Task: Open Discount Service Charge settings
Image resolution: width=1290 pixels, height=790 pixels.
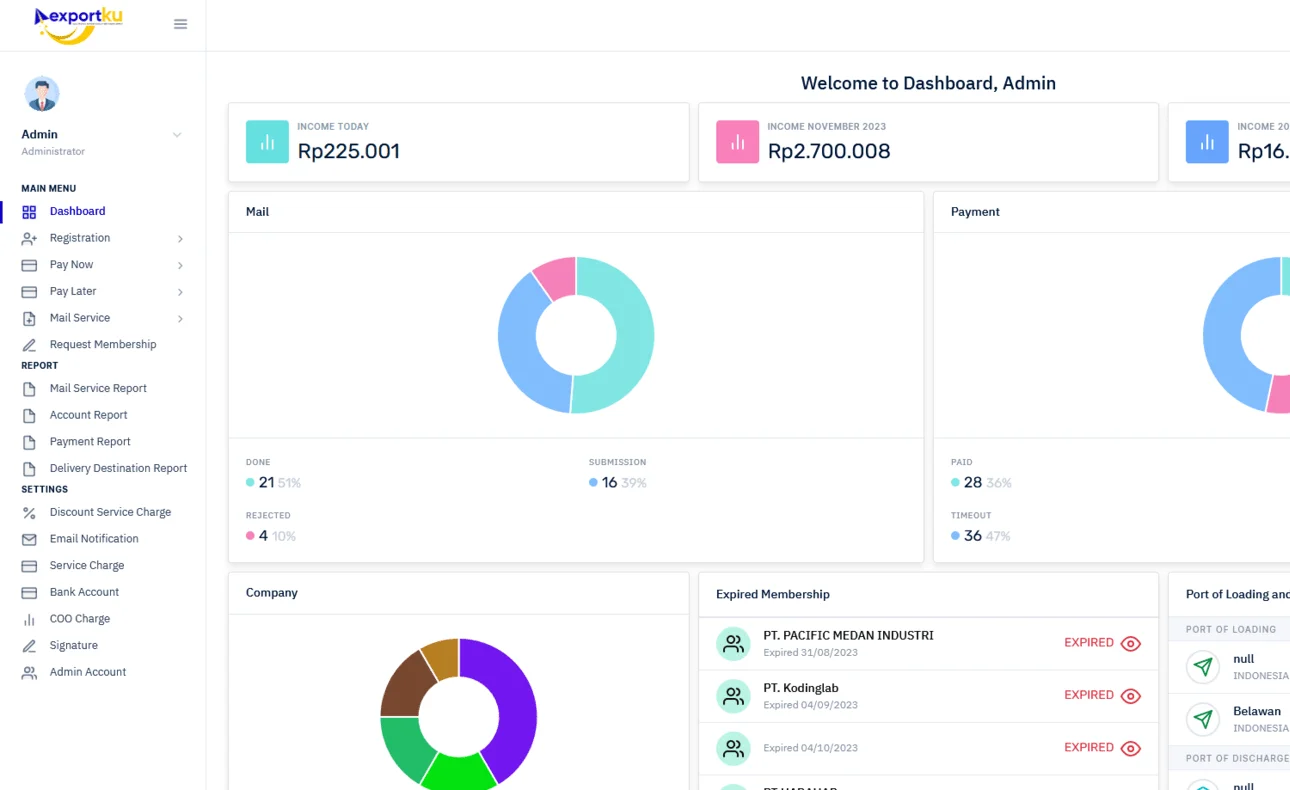Action: point(110,512)
